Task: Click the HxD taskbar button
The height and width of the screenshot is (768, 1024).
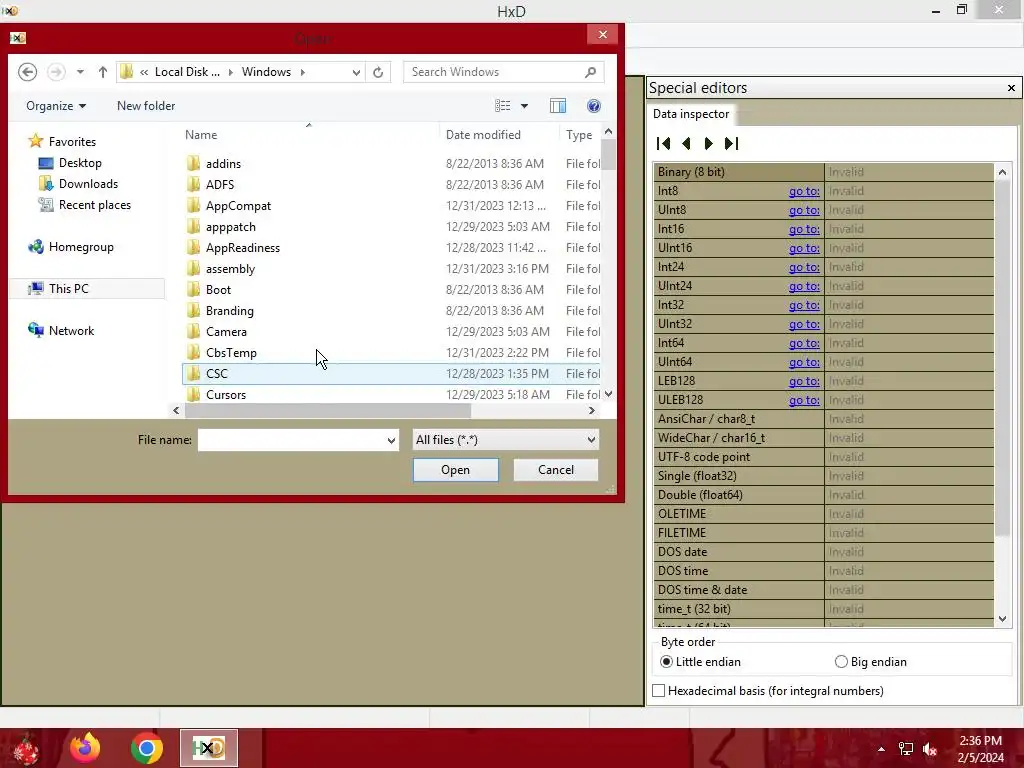Action: pos(209,748)
